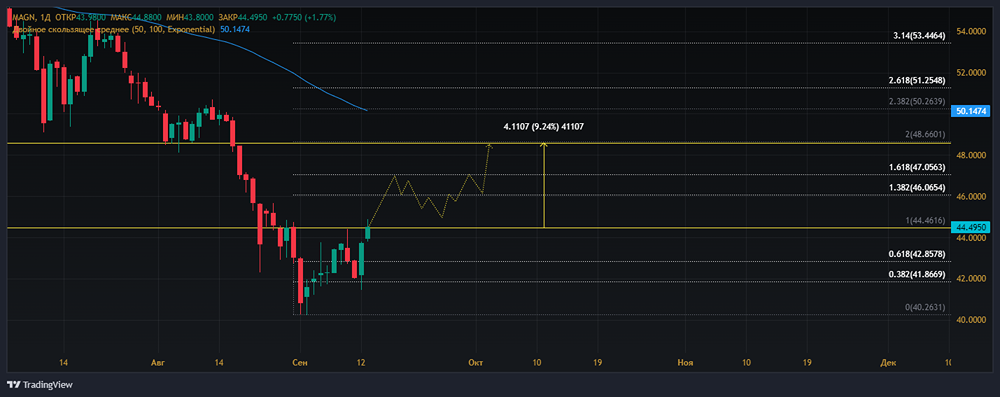Click the Ноя date on time axis

686,363
